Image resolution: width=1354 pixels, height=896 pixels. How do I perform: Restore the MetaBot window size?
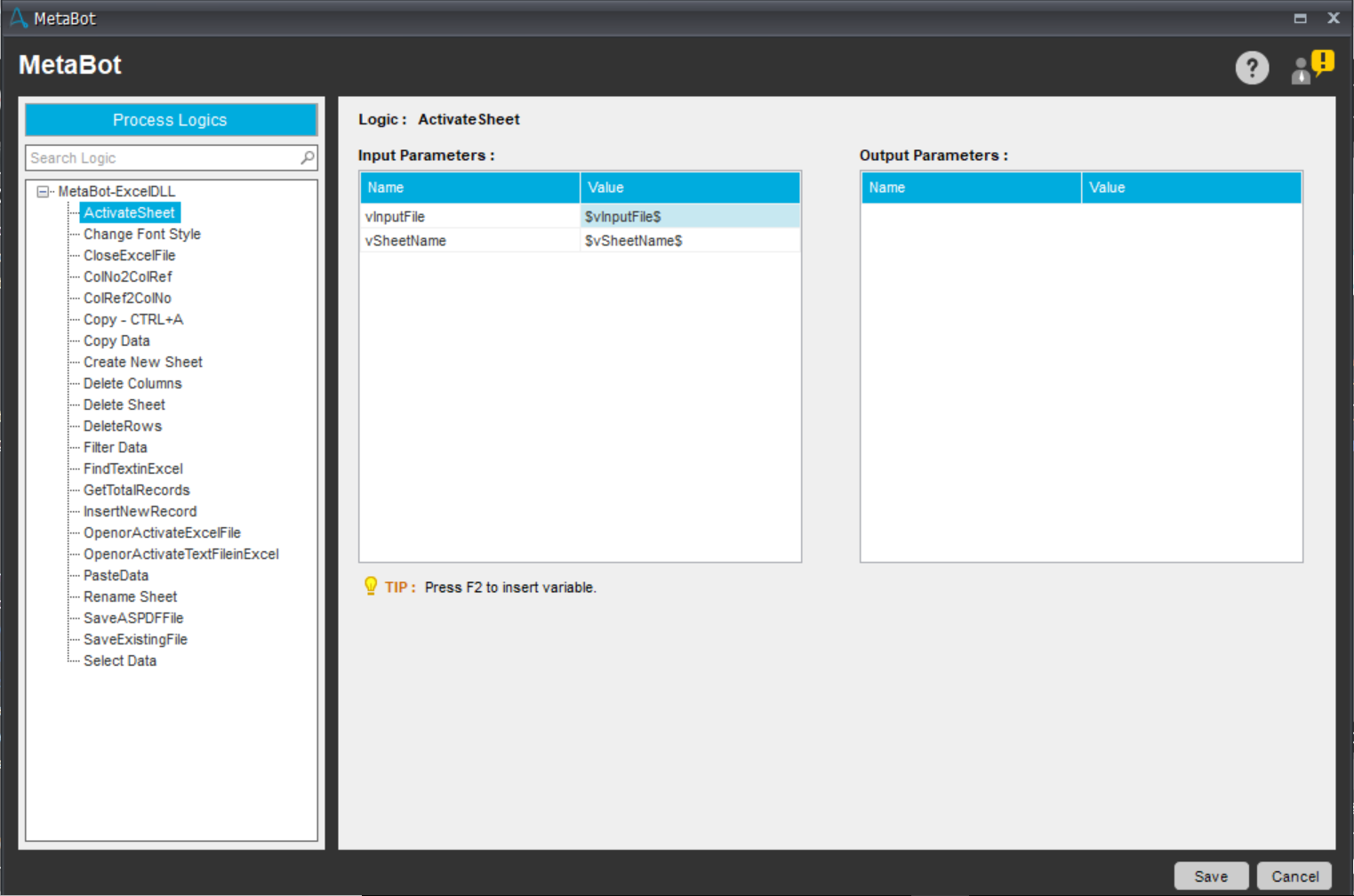[1300, 18]
